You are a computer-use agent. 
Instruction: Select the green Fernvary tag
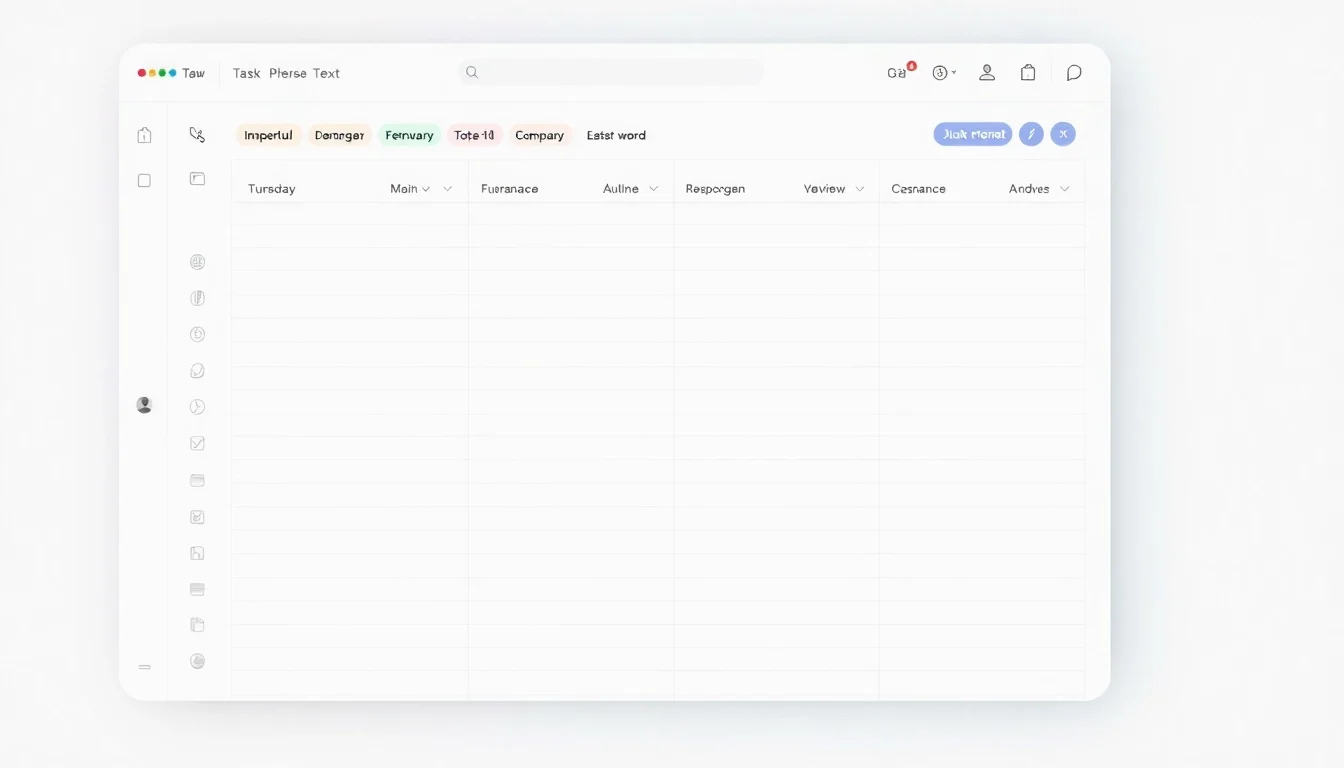coord(409,135)
